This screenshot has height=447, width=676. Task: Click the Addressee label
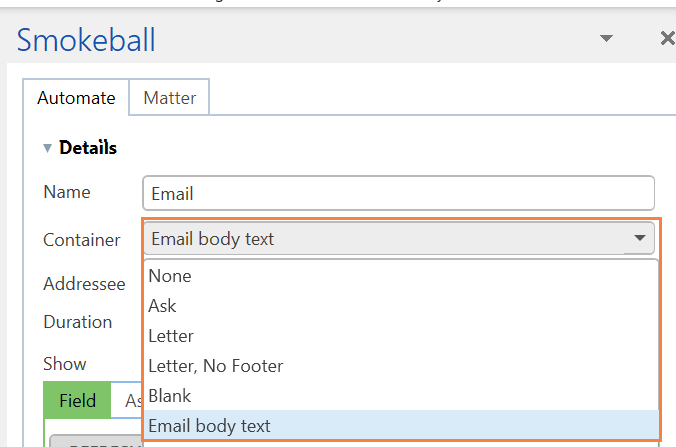[84, 284]
